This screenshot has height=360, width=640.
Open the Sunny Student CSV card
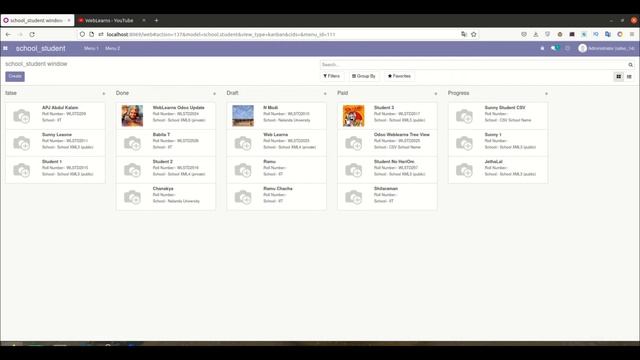coord(498,116)
